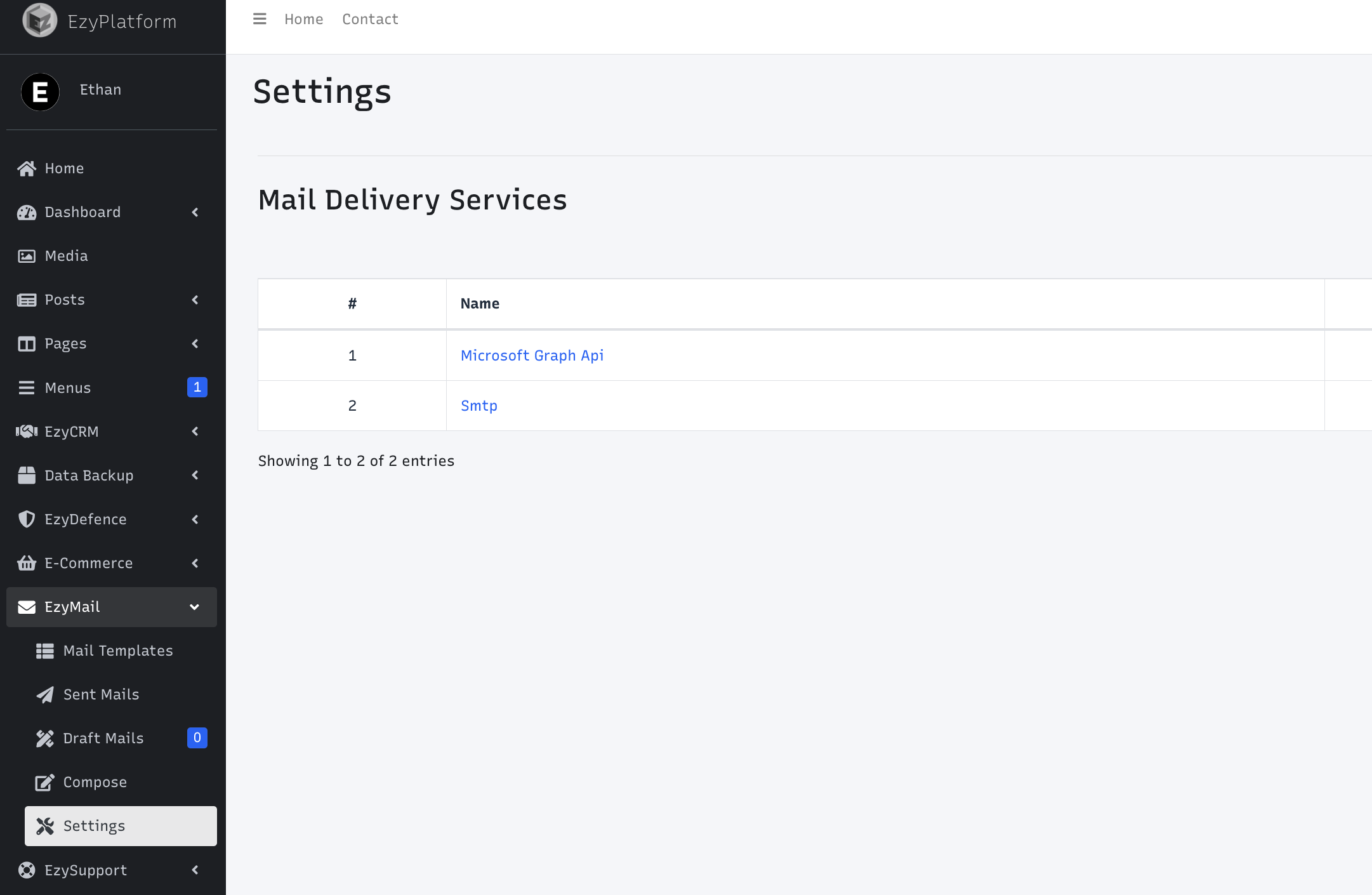
Task: Collapse the EzyMail menu
Action: pos(194,607)
